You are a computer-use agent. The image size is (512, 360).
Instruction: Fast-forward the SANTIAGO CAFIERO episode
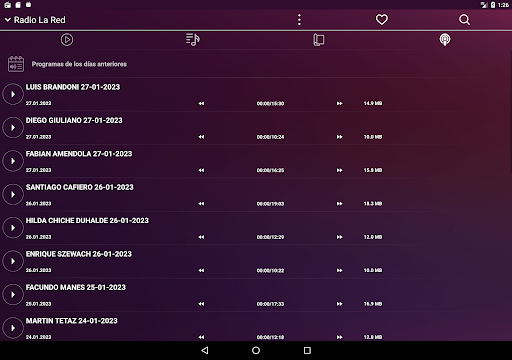(339, 203)
